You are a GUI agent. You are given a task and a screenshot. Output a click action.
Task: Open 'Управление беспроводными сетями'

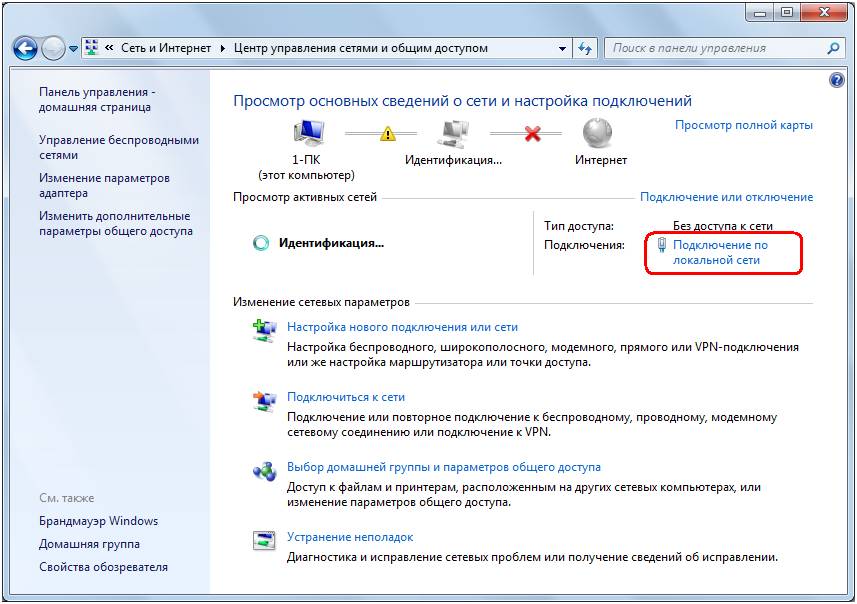coord(119,148)
